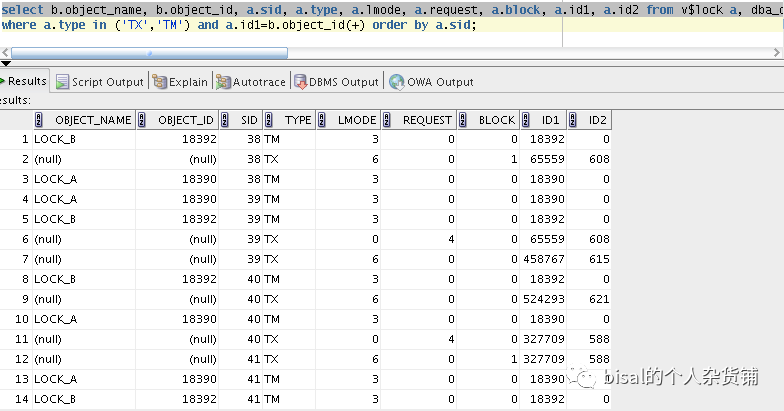Click the Autotrace tab icon
784x411 pixels.
223,82
